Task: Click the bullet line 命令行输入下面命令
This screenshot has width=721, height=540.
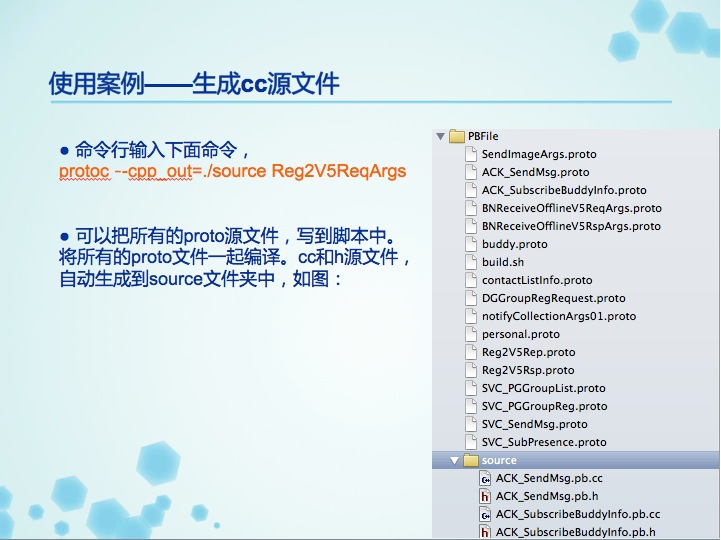Action: (x=161, y=150)
